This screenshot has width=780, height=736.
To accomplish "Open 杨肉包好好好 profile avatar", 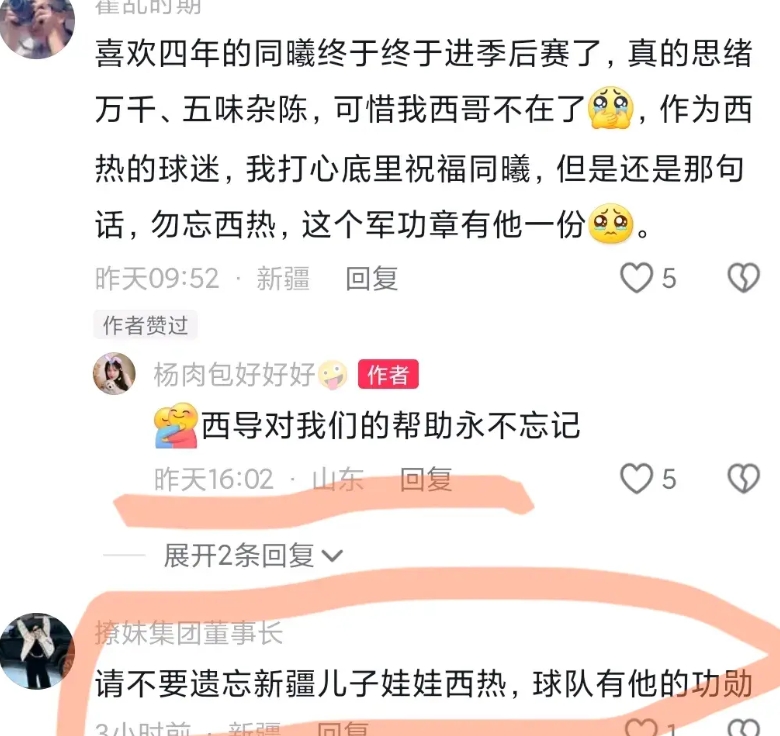I will pyautogui.click(x=114, y=373).
